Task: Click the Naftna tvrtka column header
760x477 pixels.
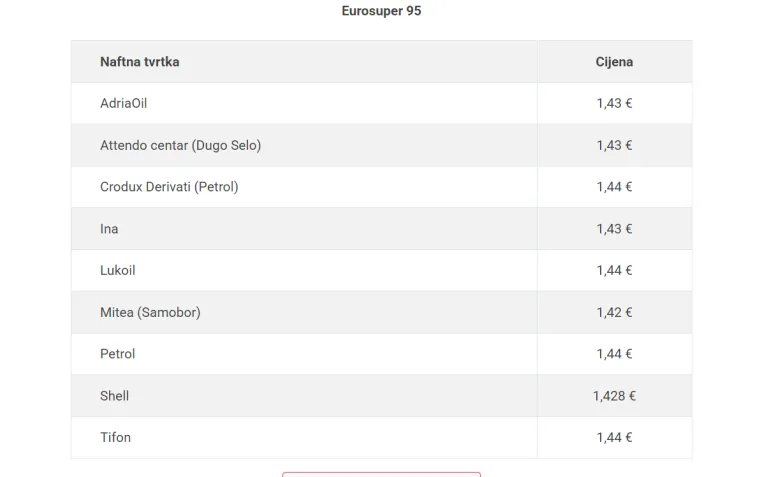Action: pos(140,62)
